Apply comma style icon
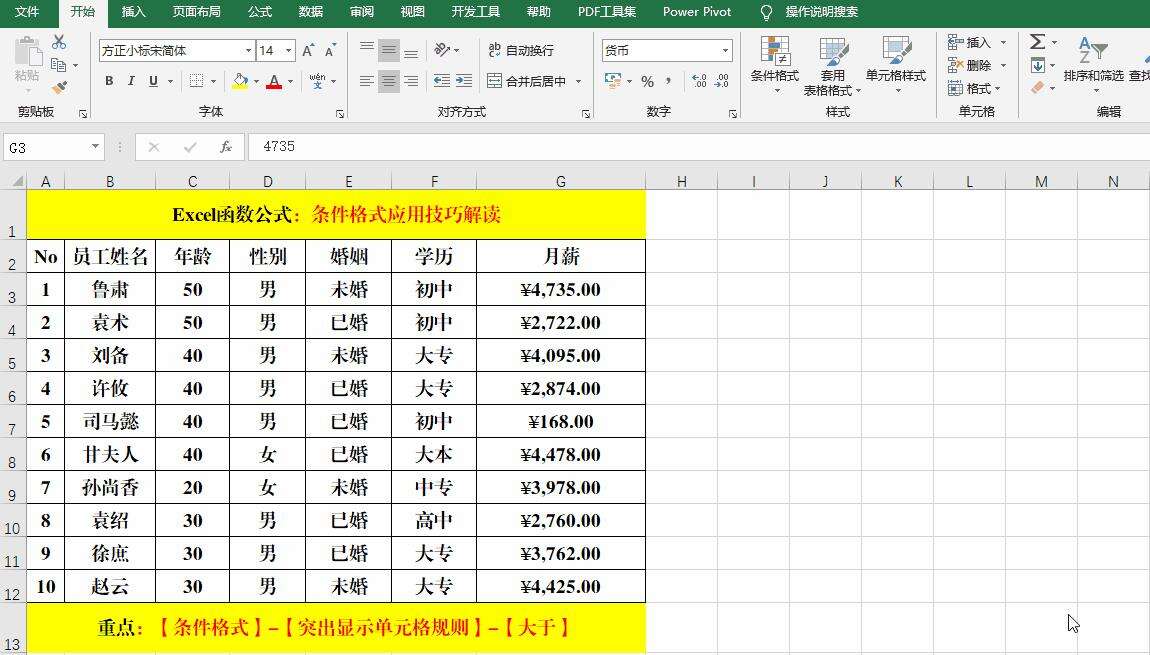Viewport: 1150px width, 655px height. click(x=669, y=81)
